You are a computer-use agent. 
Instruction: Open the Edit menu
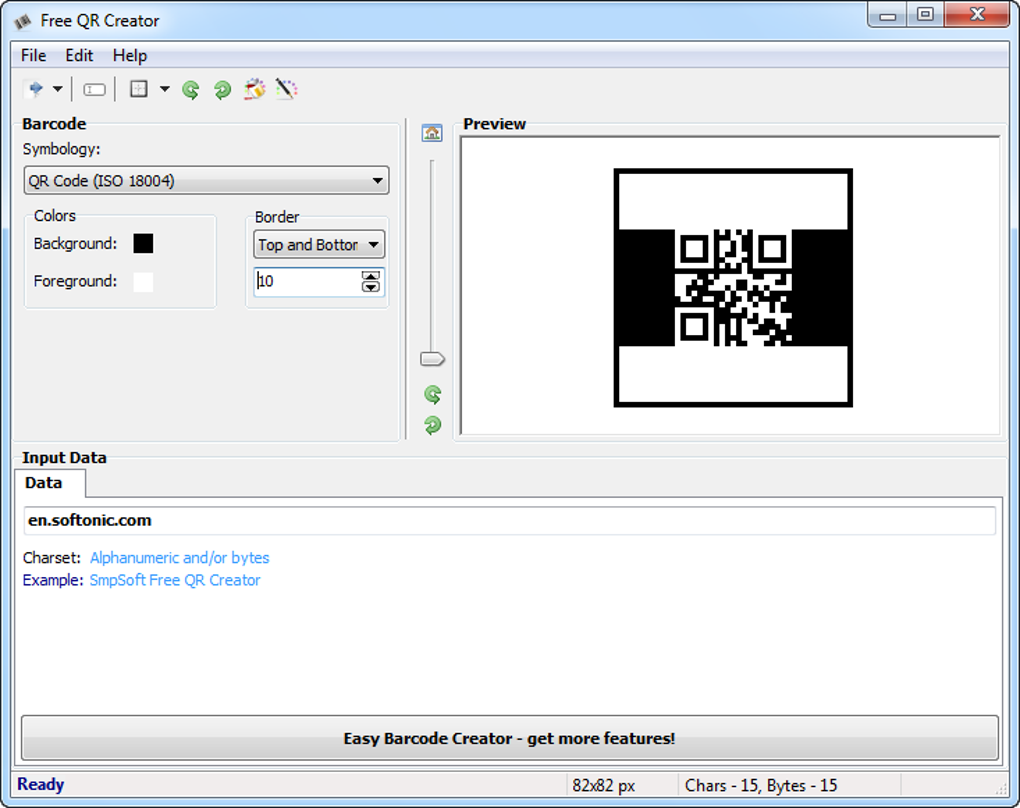(79, 56)
